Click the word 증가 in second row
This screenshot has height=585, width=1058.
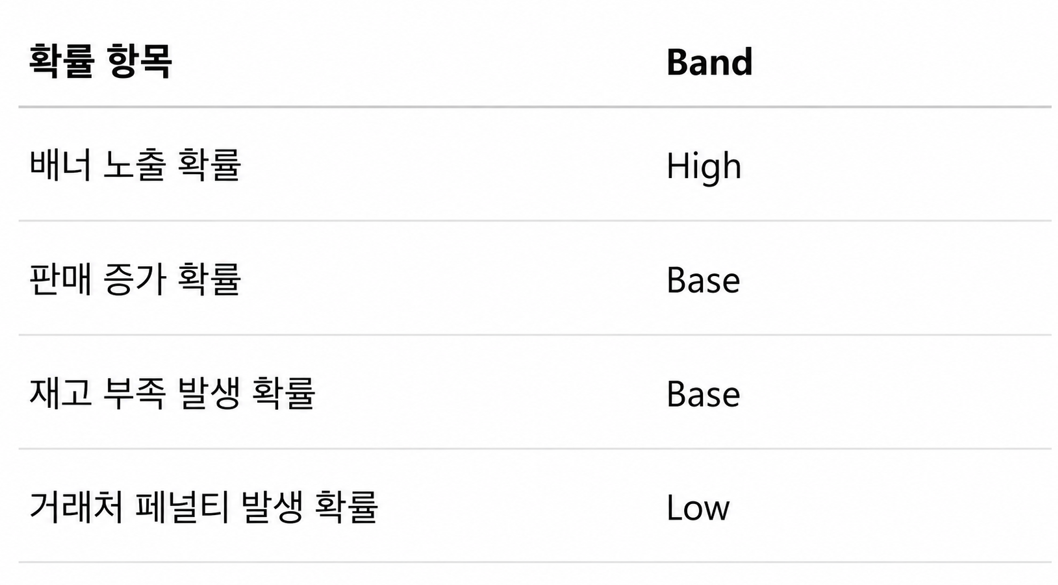pyautogui.click(x=134, y=279)
